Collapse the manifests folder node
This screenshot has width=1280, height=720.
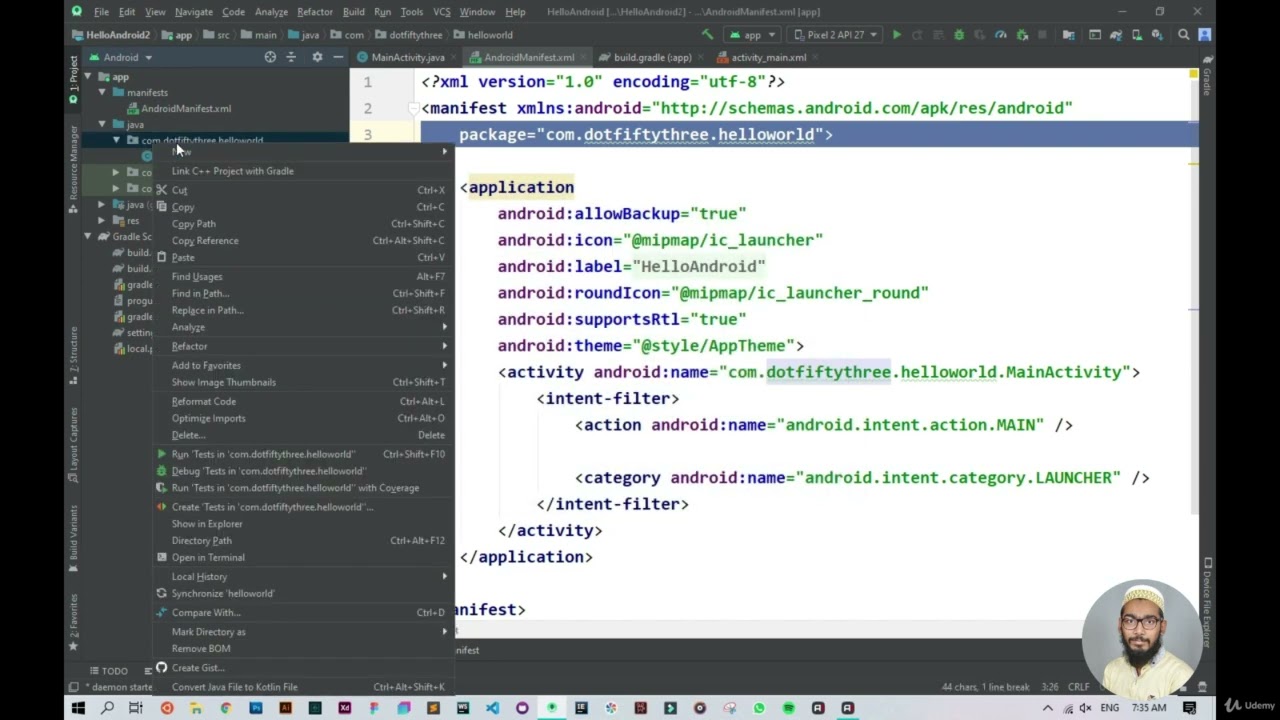coord(102,93)
